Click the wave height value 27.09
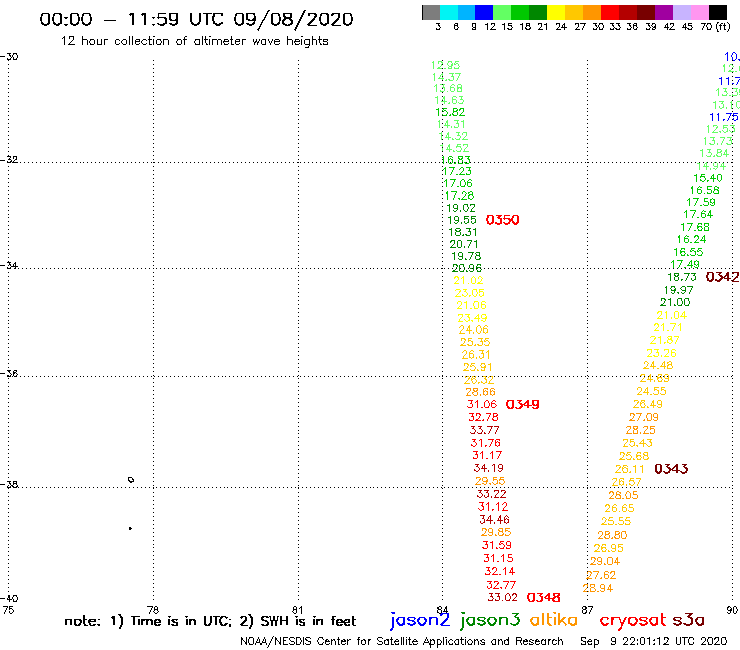 [644, 417]
